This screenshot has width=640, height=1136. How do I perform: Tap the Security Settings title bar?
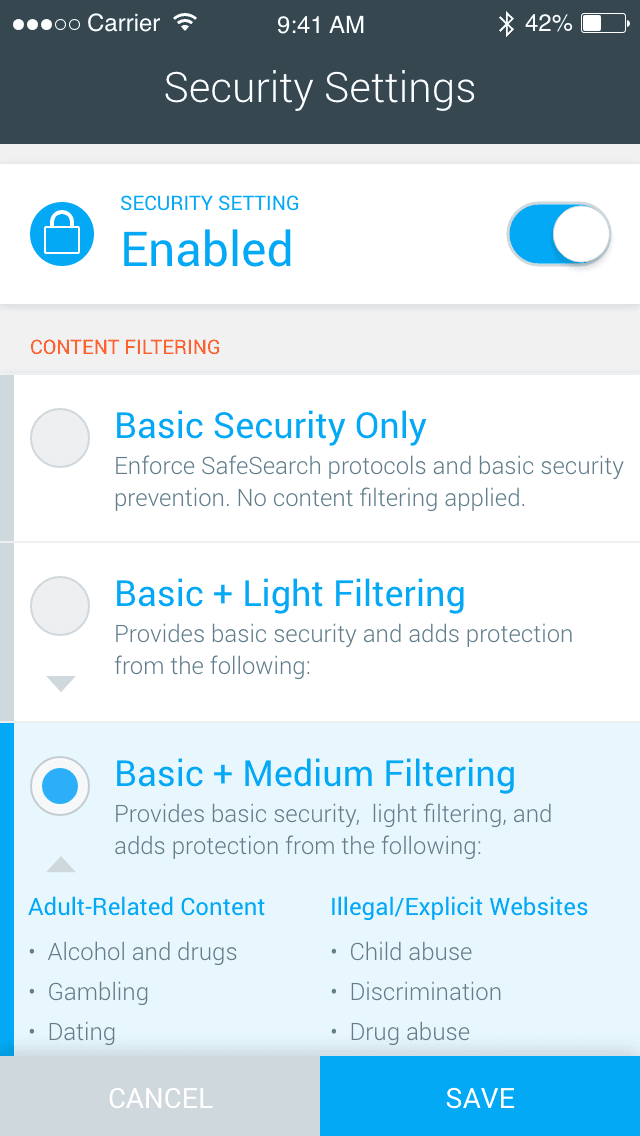tap(320, 88)
